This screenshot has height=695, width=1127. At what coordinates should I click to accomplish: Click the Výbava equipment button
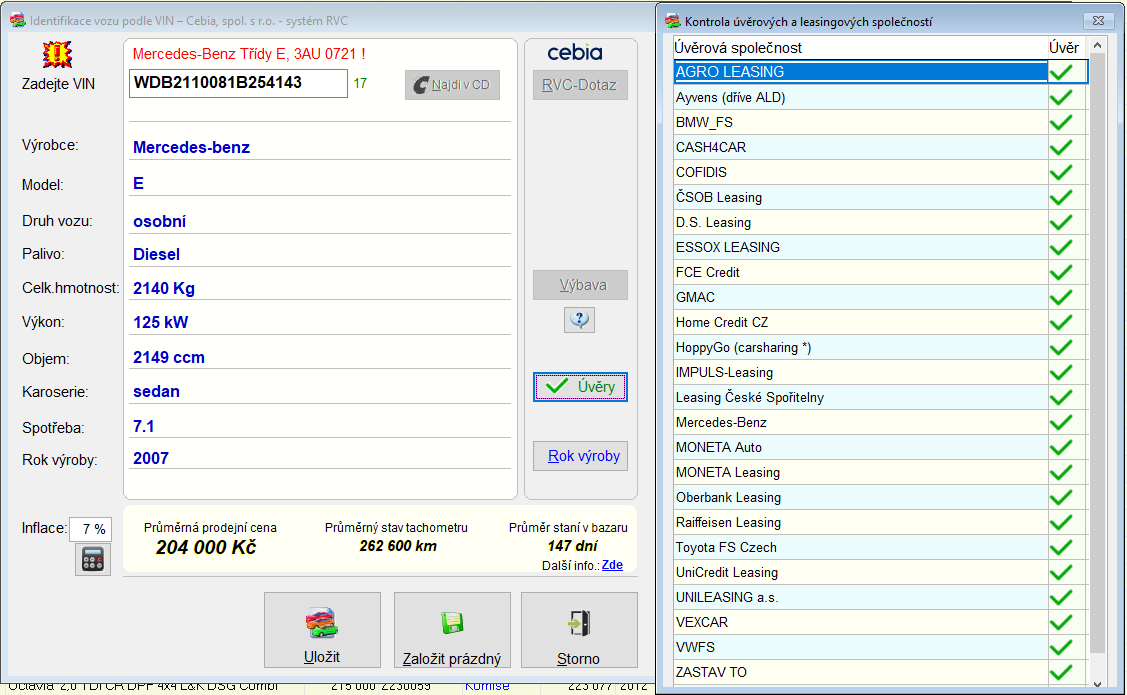580,285
